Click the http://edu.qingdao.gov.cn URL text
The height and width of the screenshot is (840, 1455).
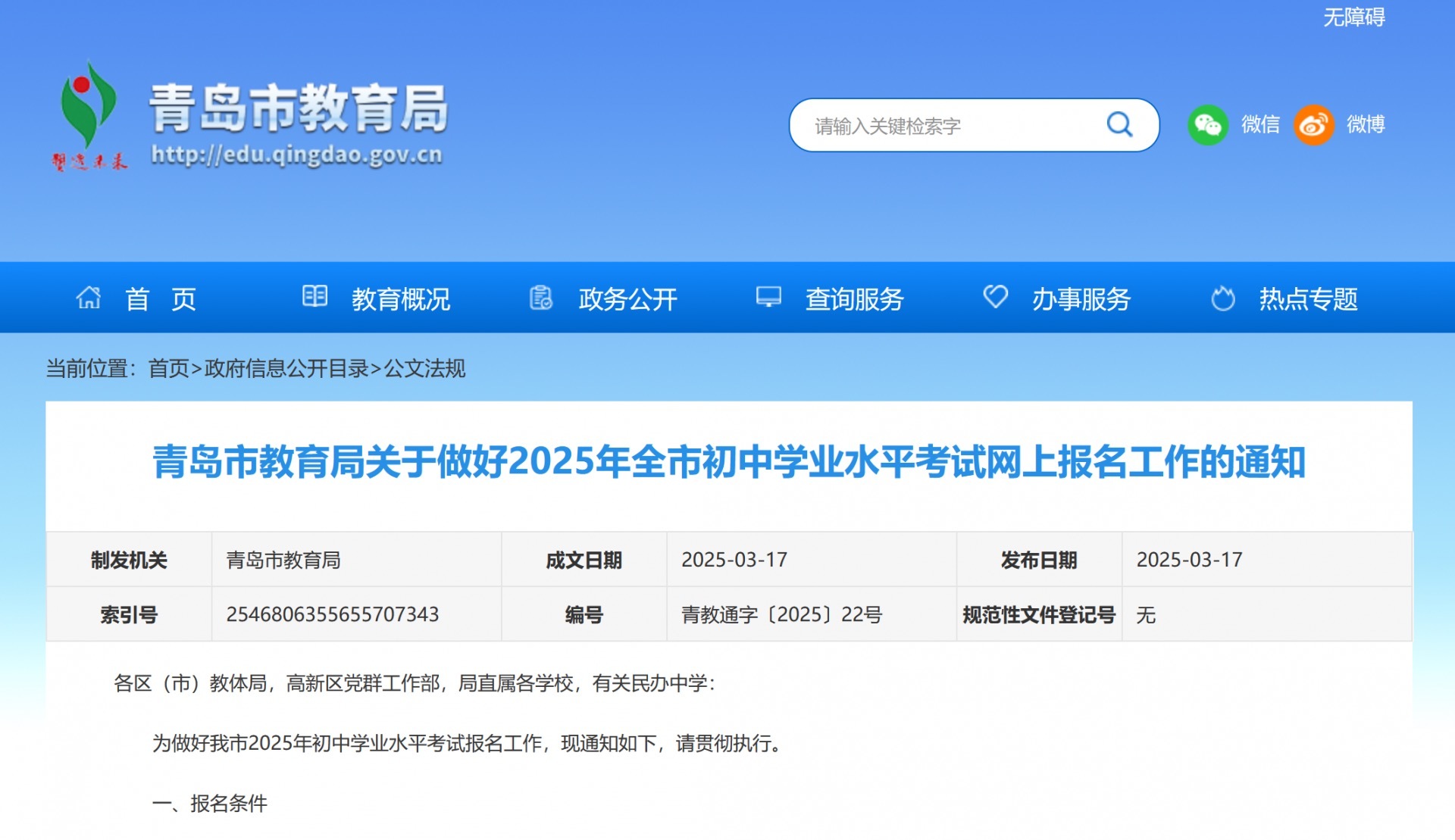coord(296,155)
